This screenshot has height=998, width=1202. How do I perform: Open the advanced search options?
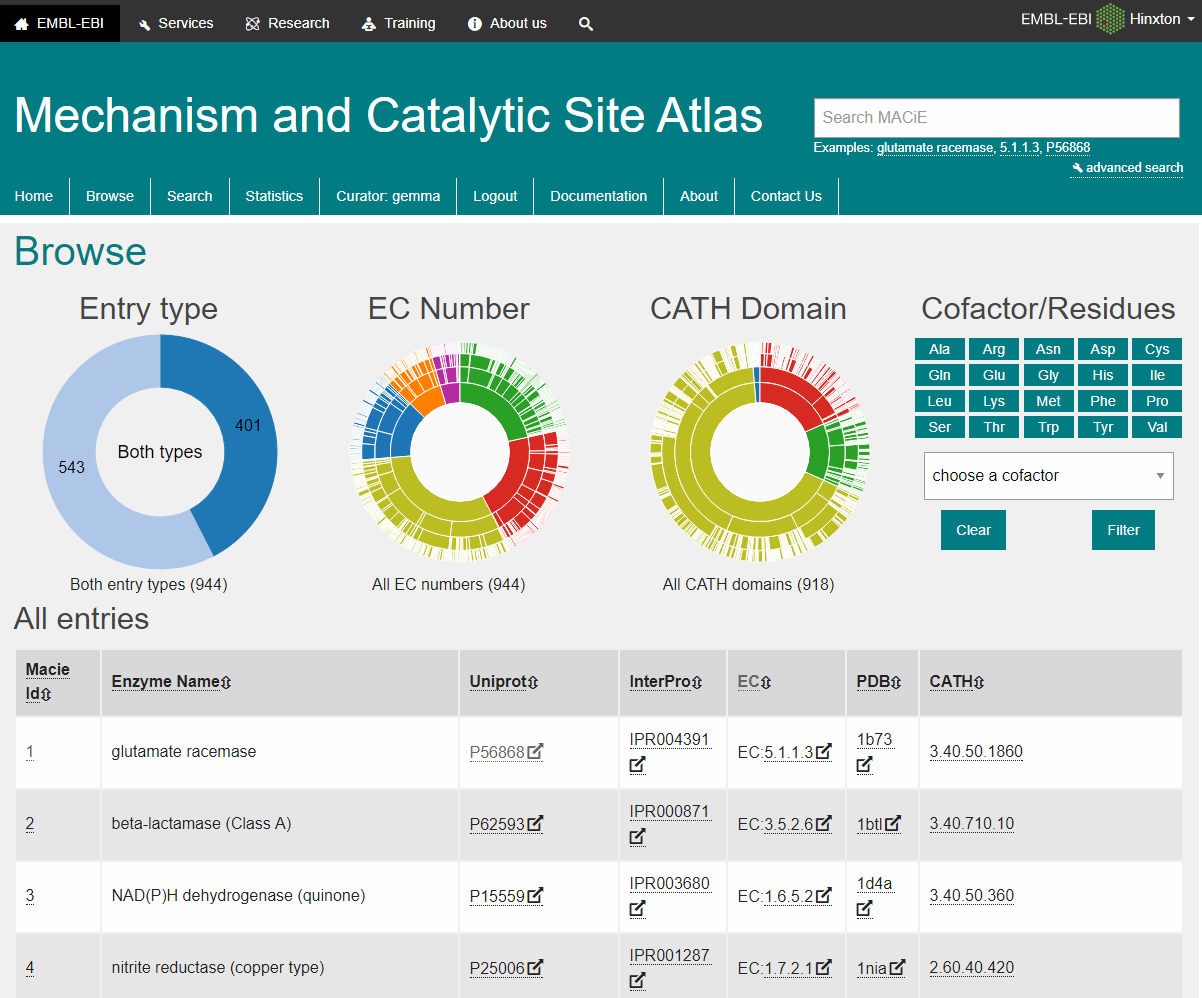click(1127, 168)
